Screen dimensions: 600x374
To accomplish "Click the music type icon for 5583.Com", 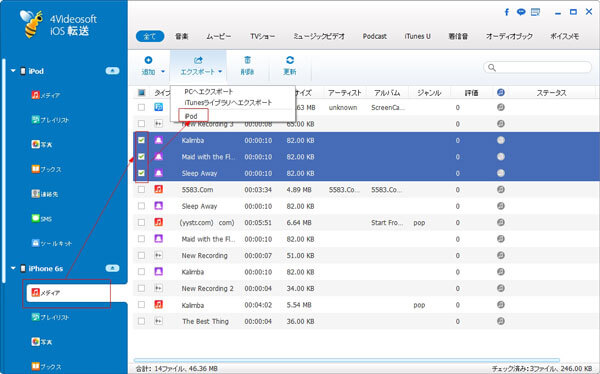I will coord(158,189).
